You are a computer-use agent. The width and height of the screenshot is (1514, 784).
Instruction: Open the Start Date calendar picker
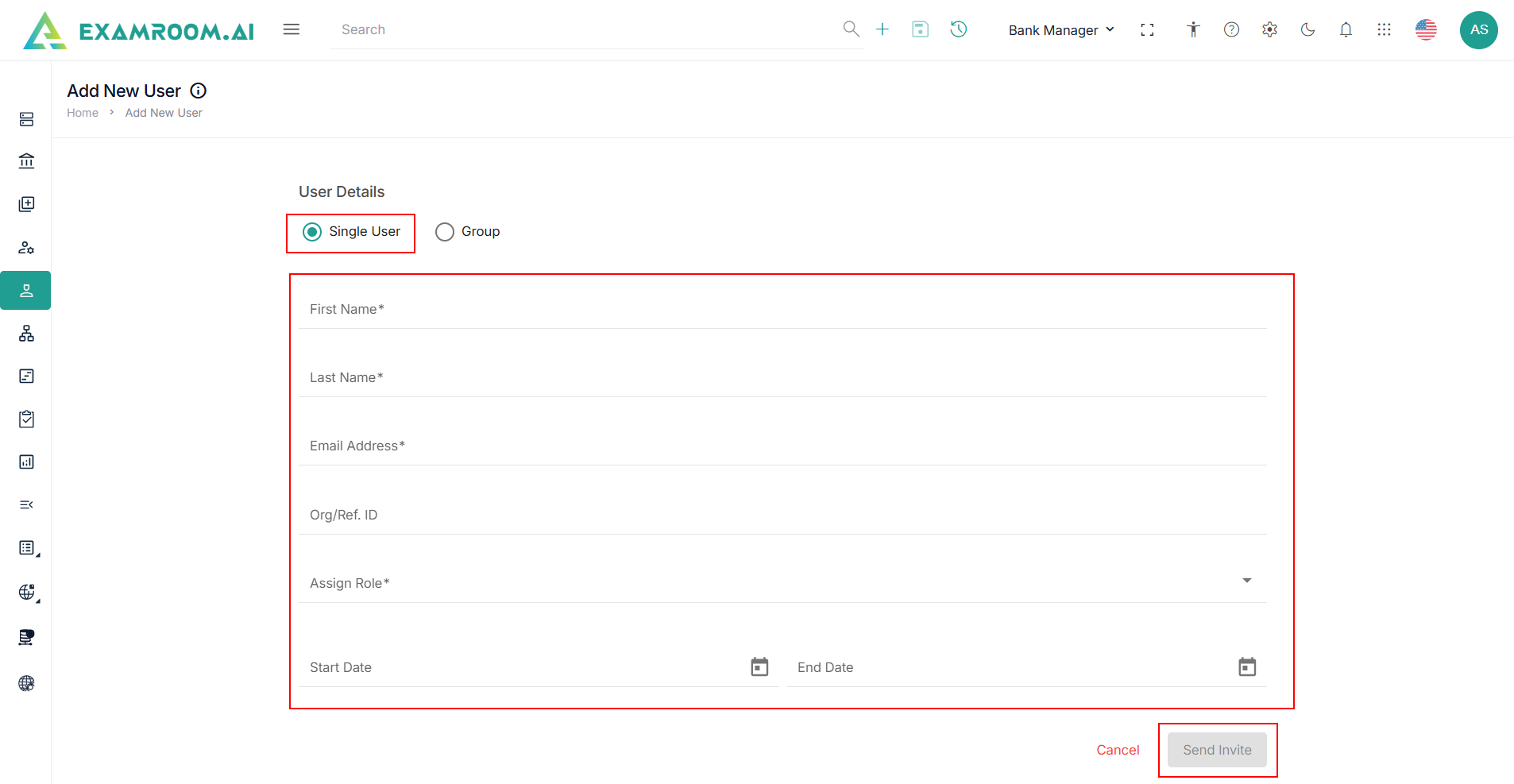pos(759,667)
